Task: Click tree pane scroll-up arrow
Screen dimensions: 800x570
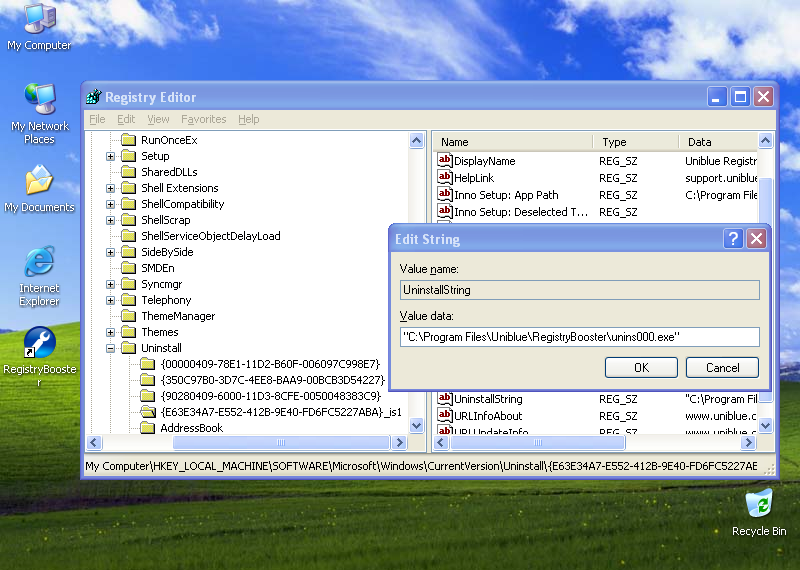Action: point(416,140)
